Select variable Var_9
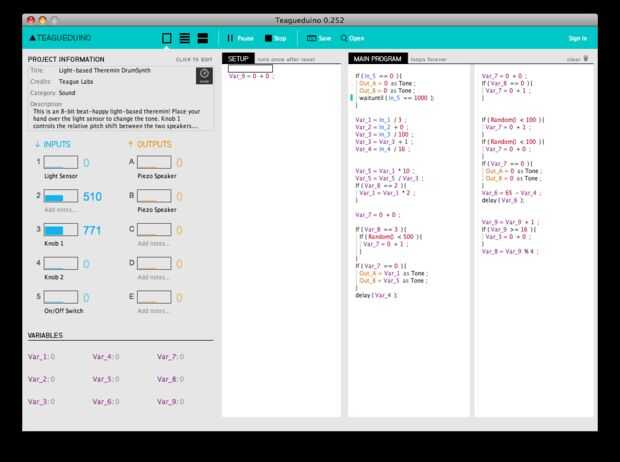This screenshot has height=462, width=620. click(x=170, y=402)
